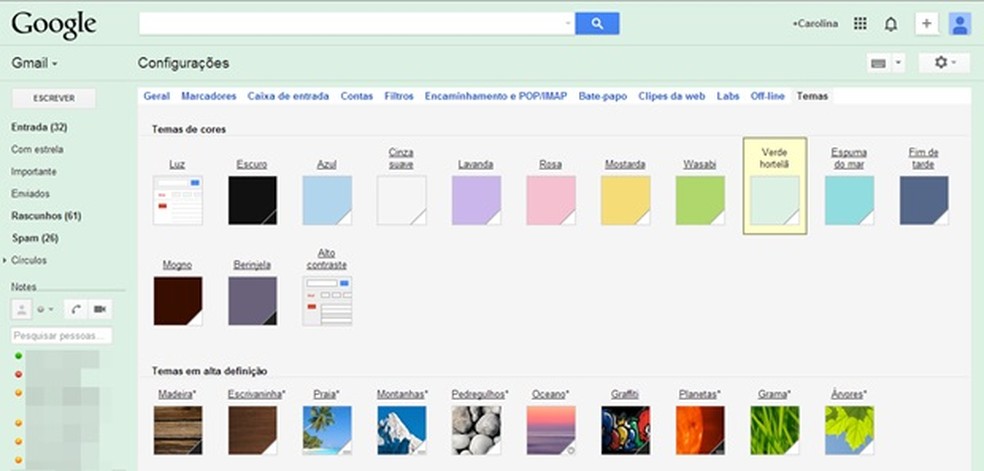This screenshot has height=471, width=984.
Task: Open the blue account profile avatar
Action: 960,24
